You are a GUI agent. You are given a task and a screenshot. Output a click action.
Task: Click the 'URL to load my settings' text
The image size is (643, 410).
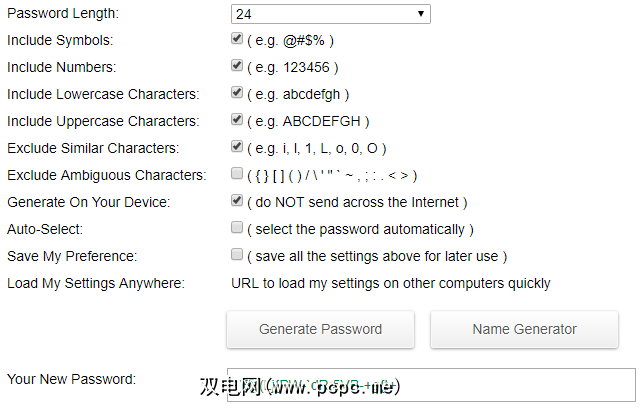(x=391, y=283)
